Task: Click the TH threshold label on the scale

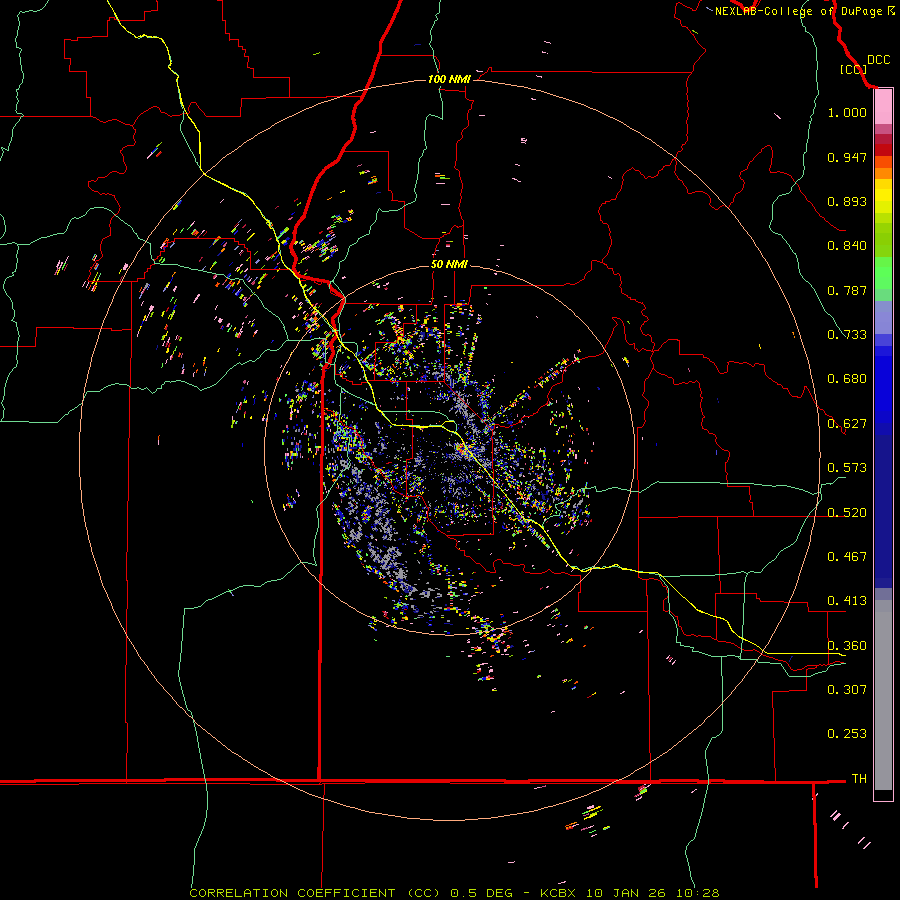Action: click(x=859, y=779)
